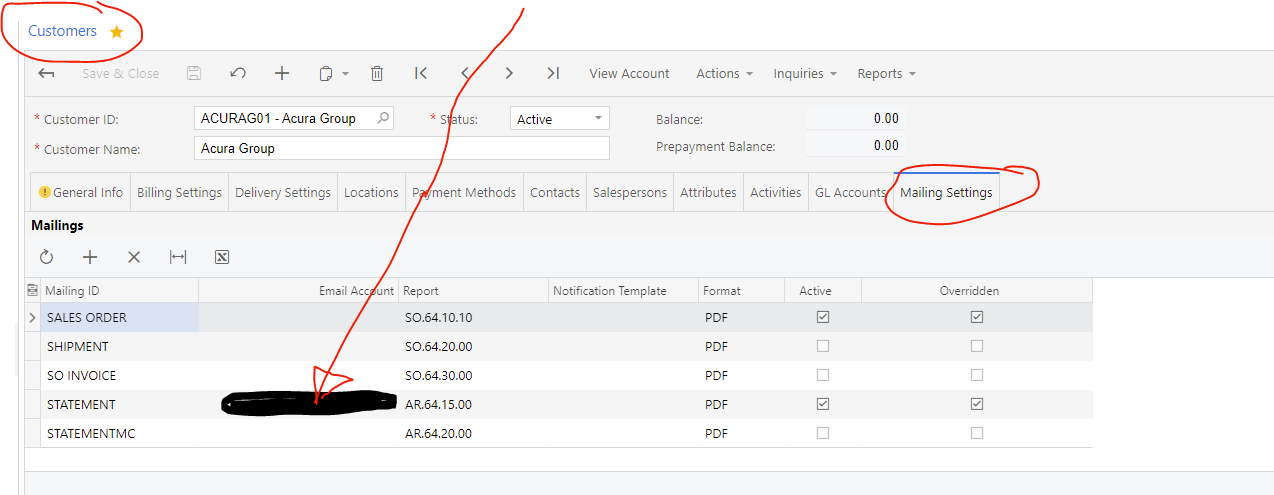Screen dimensions: 1274x495
Task: Open the Actions menu
Action: pyautogui.click(x=724, y=73)
